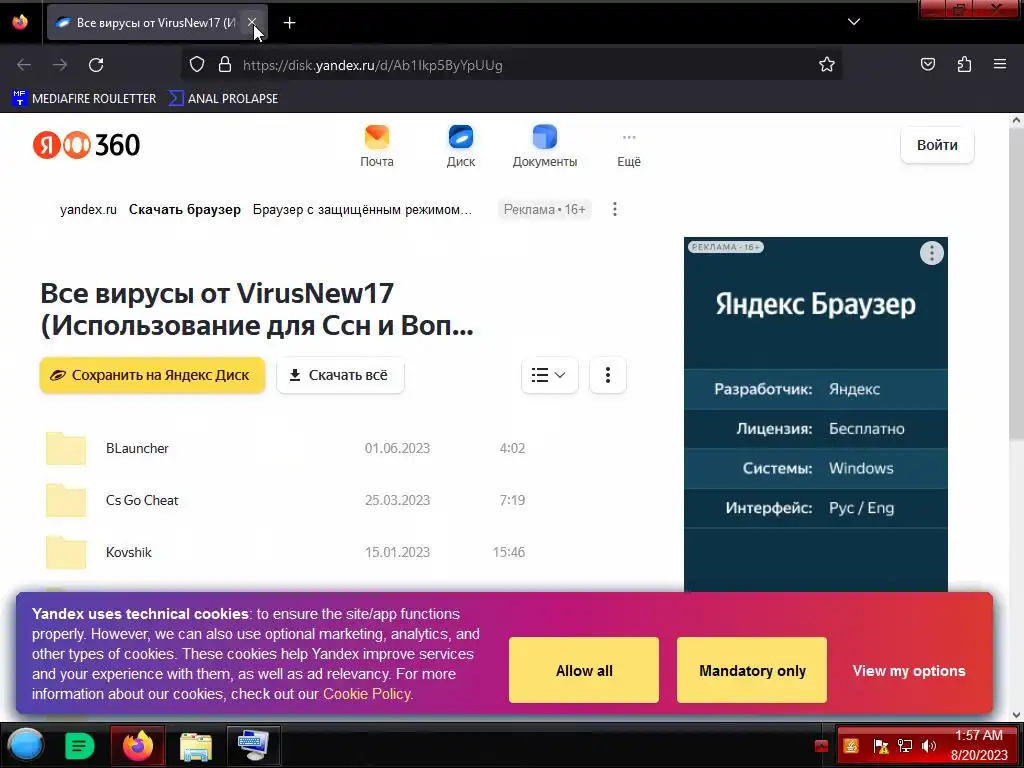The height and width of the screenshot is (768, 1024).
Task: Open Почта mail service icon
Action: (377, 146)
